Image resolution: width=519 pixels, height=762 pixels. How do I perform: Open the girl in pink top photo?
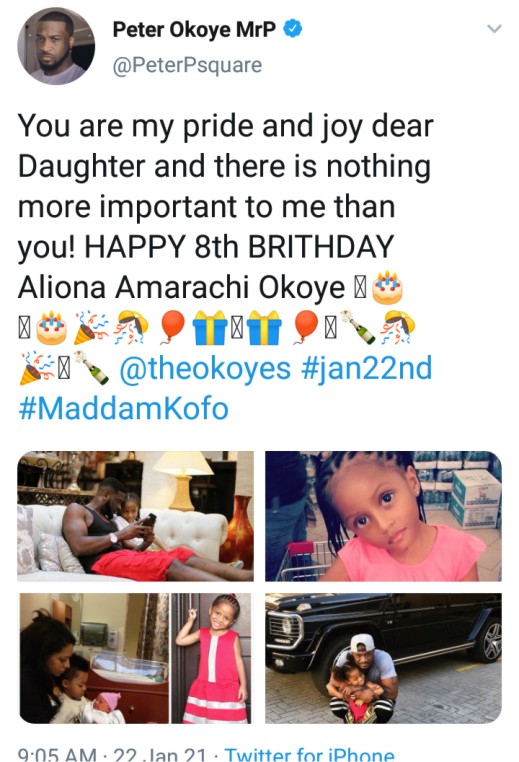383,516
